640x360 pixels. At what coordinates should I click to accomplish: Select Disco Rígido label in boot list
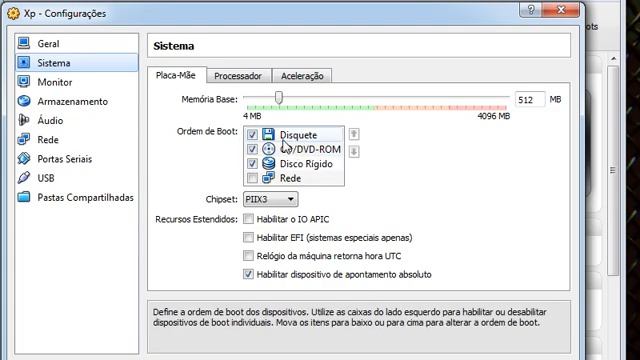306,164
